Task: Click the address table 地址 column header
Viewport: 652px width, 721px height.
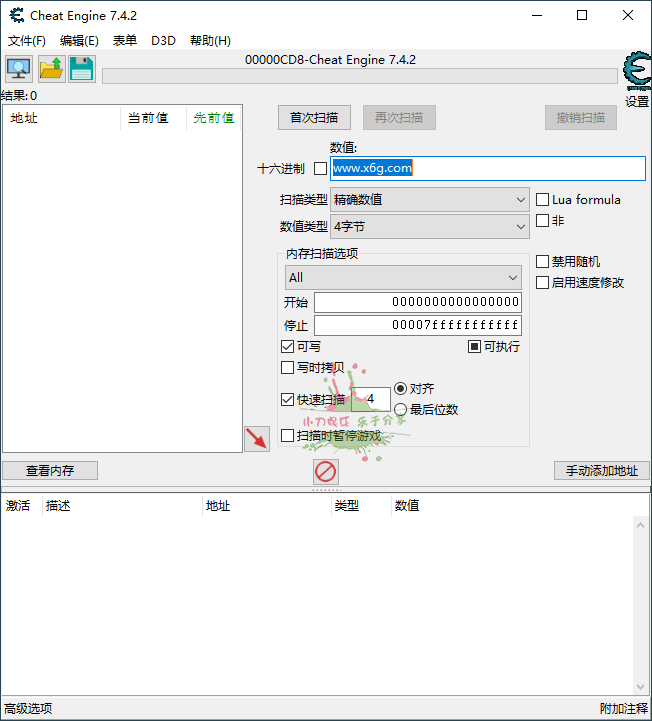Action: click(267, 506)
